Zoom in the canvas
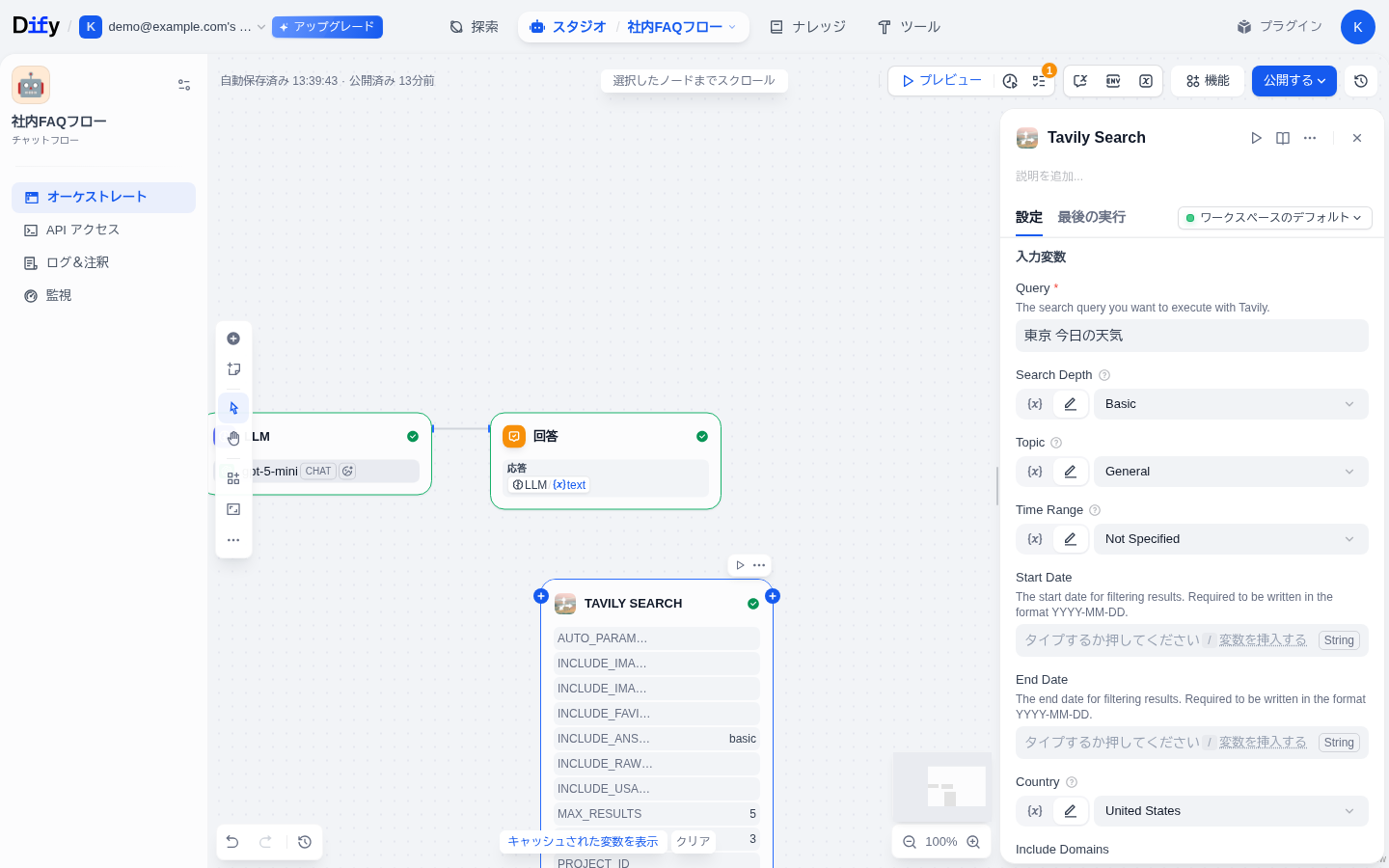The image size is (1389, 868). coord(973,842)
